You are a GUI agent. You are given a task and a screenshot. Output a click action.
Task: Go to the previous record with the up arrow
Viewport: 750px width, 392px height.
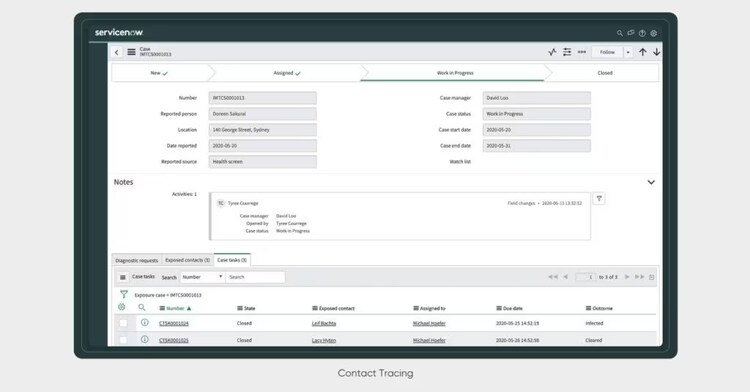[642, 52]
